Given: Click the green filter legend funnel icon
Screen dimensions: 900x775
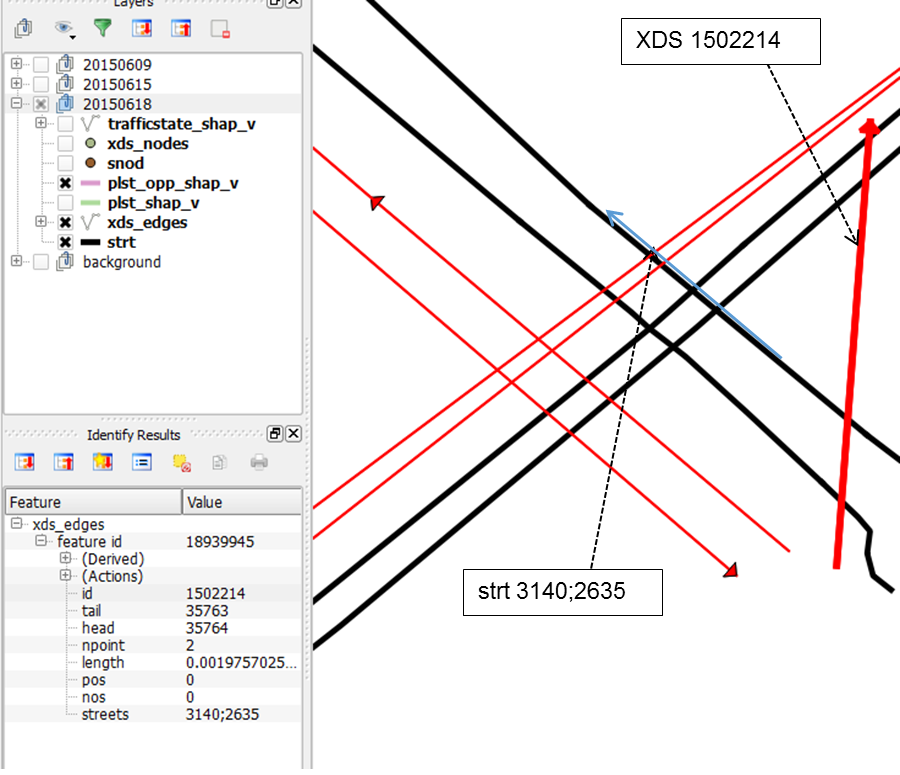Looking at the screenshot, I should click(102, 28).
